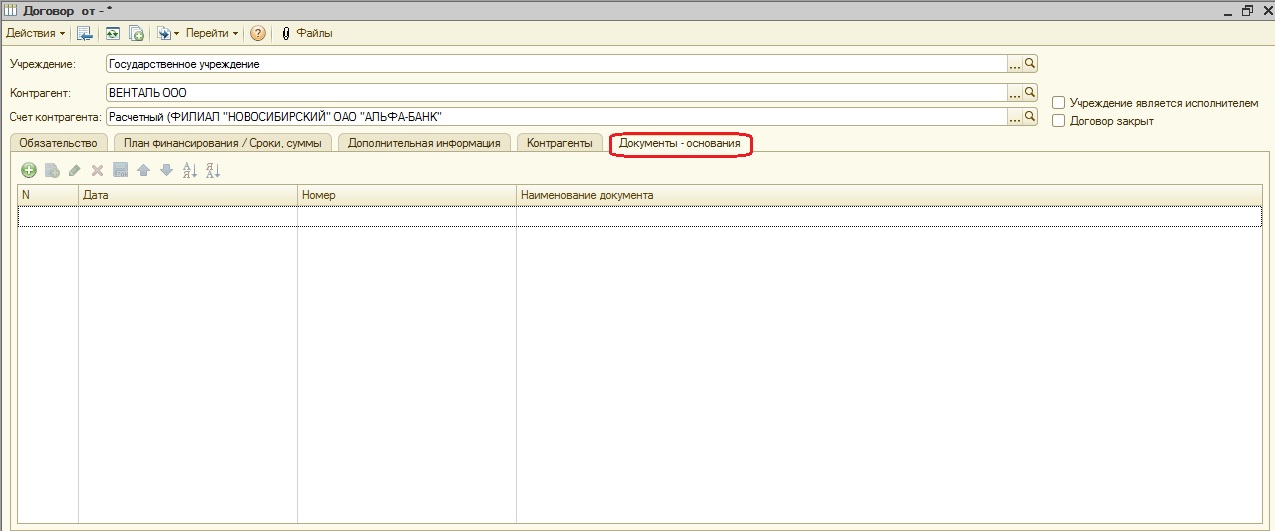This screenshot has width=1275, height=531.
Task: Click magnifier icon of Учреждение field
Action: [x=1030, y=64]
